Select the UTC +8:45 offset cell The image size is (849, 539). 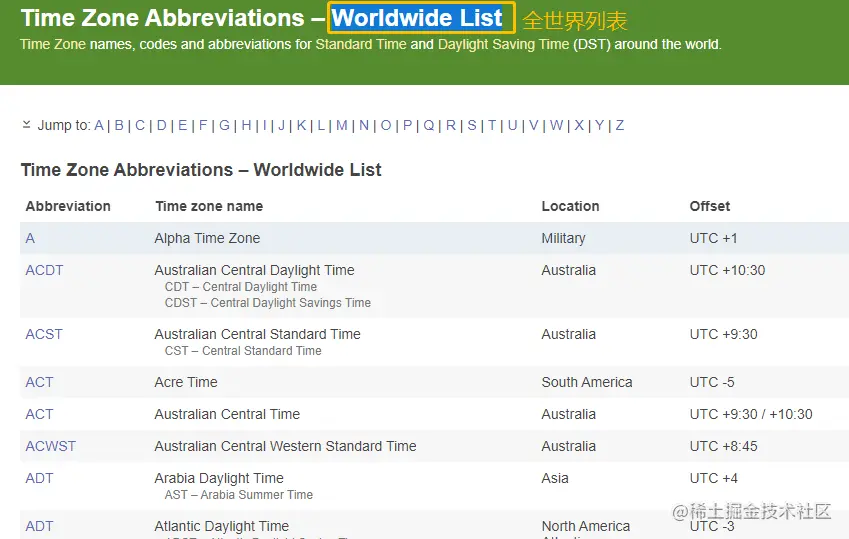coord(723,446)
